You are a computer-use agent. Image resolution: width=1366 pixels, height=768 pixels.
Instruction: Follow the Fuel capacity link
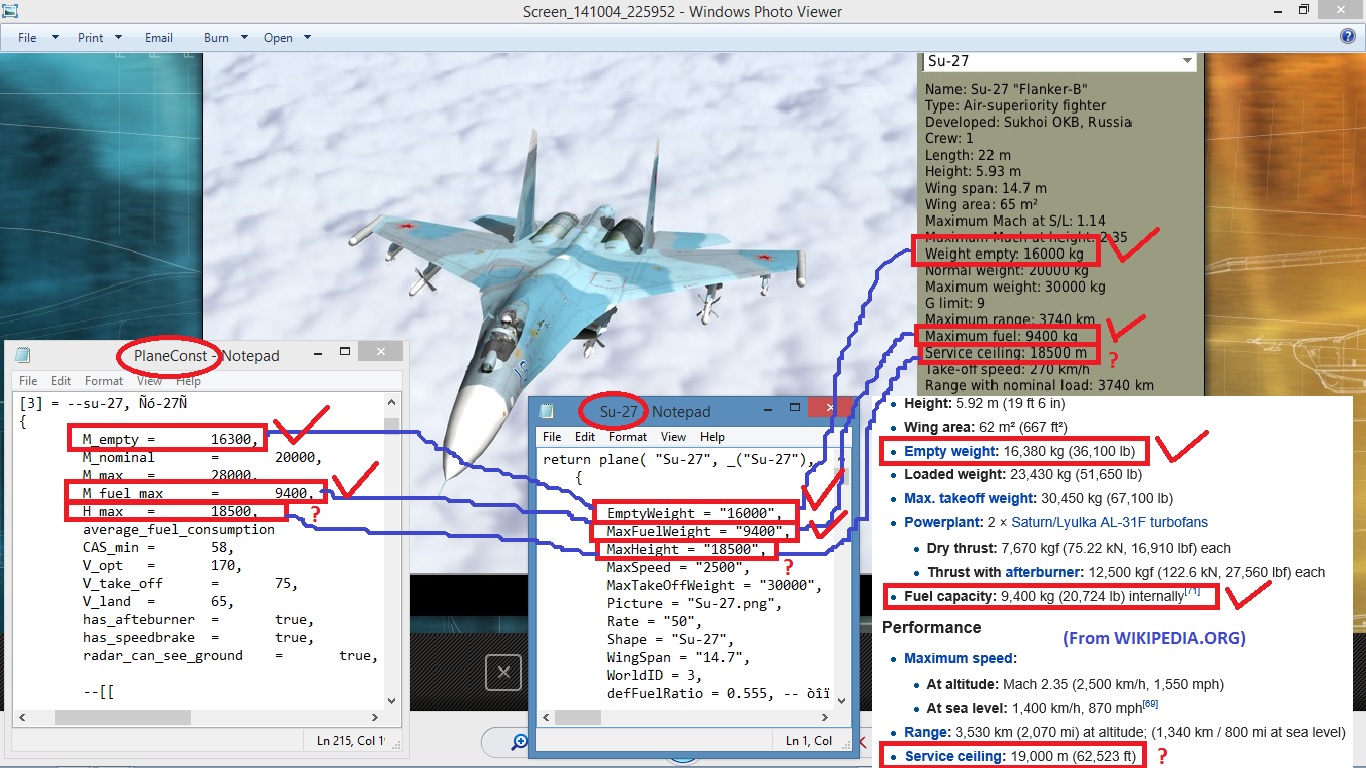(950, 596)
